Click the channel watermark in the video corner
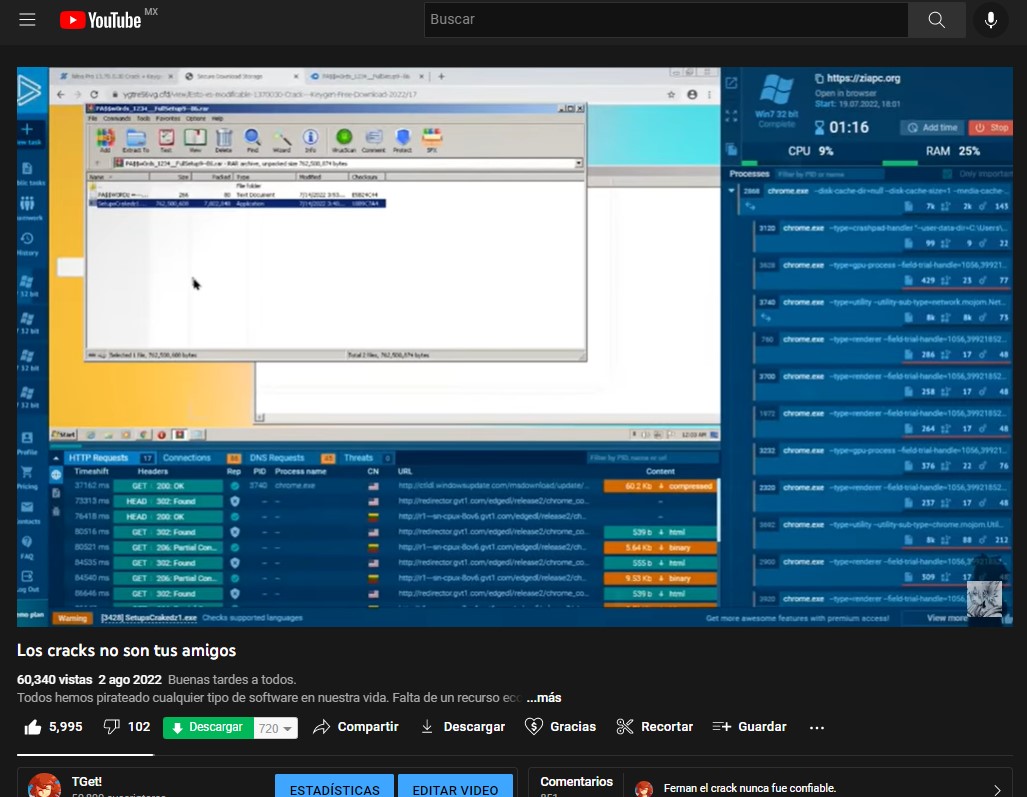This screenshot has height=797, width=1027. [984, 599]
